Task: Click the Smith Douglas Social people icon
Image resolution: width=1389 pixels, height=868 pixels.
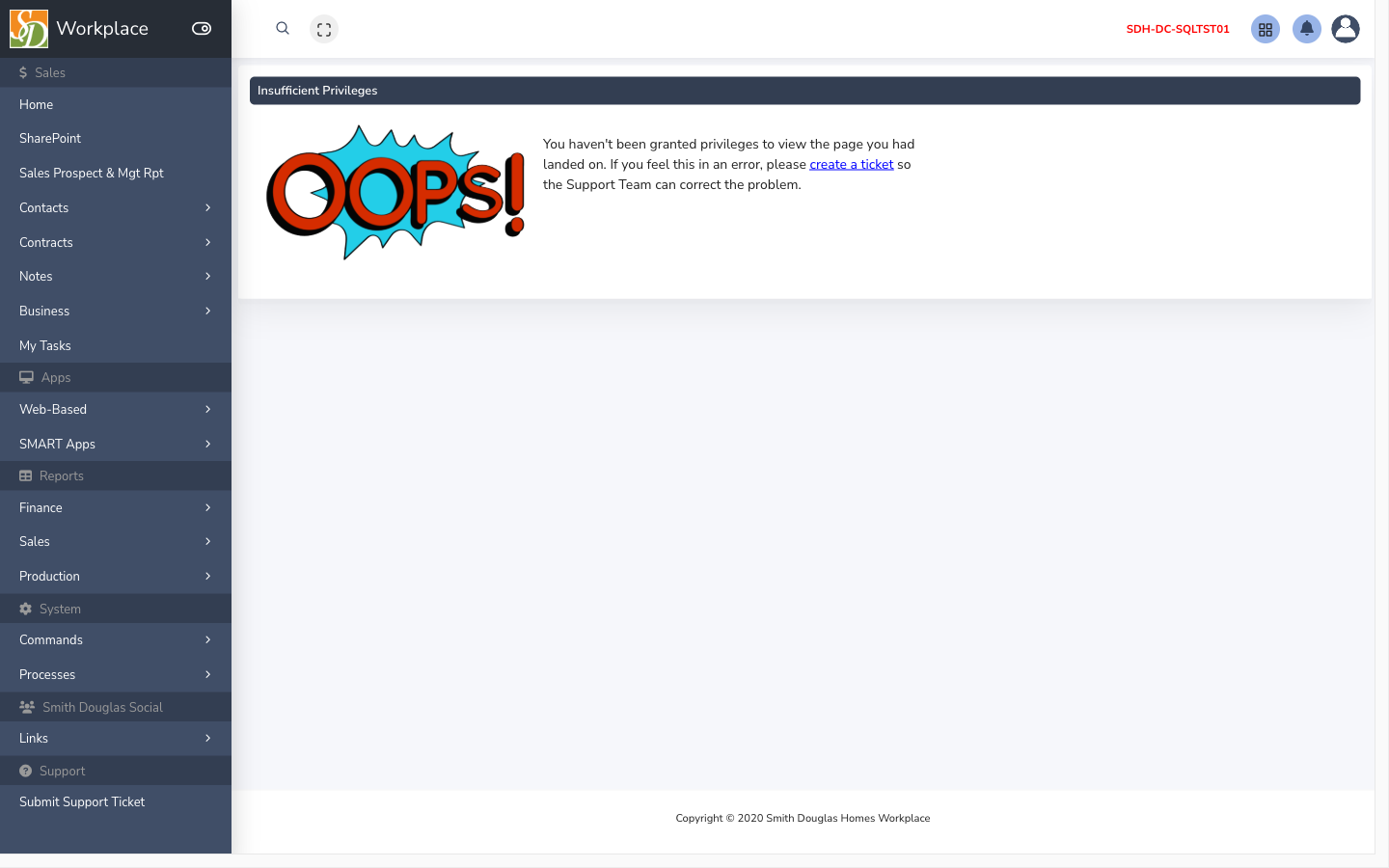Action: point(27,707)
